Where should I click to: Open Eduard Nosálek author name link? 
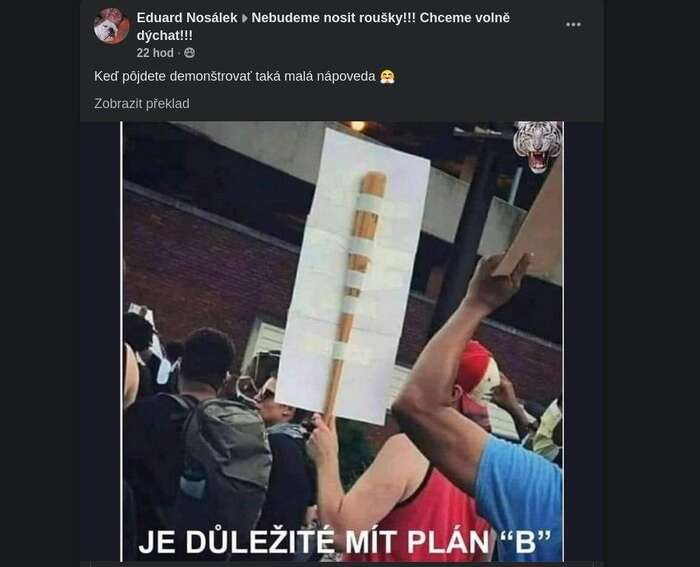[x=187, y=18]
